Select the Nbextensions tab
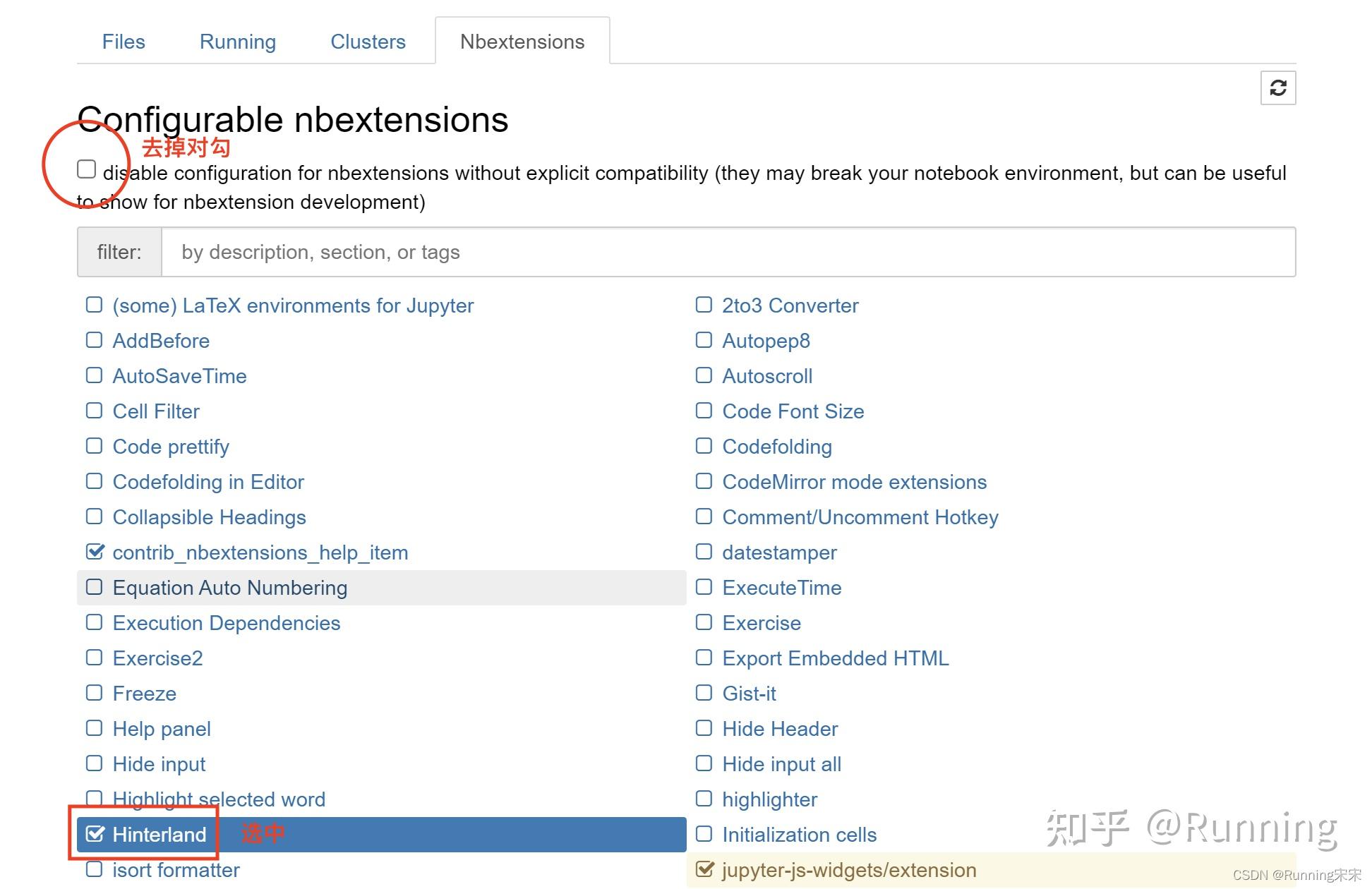The image size is (1372, 889). point(522,42)
